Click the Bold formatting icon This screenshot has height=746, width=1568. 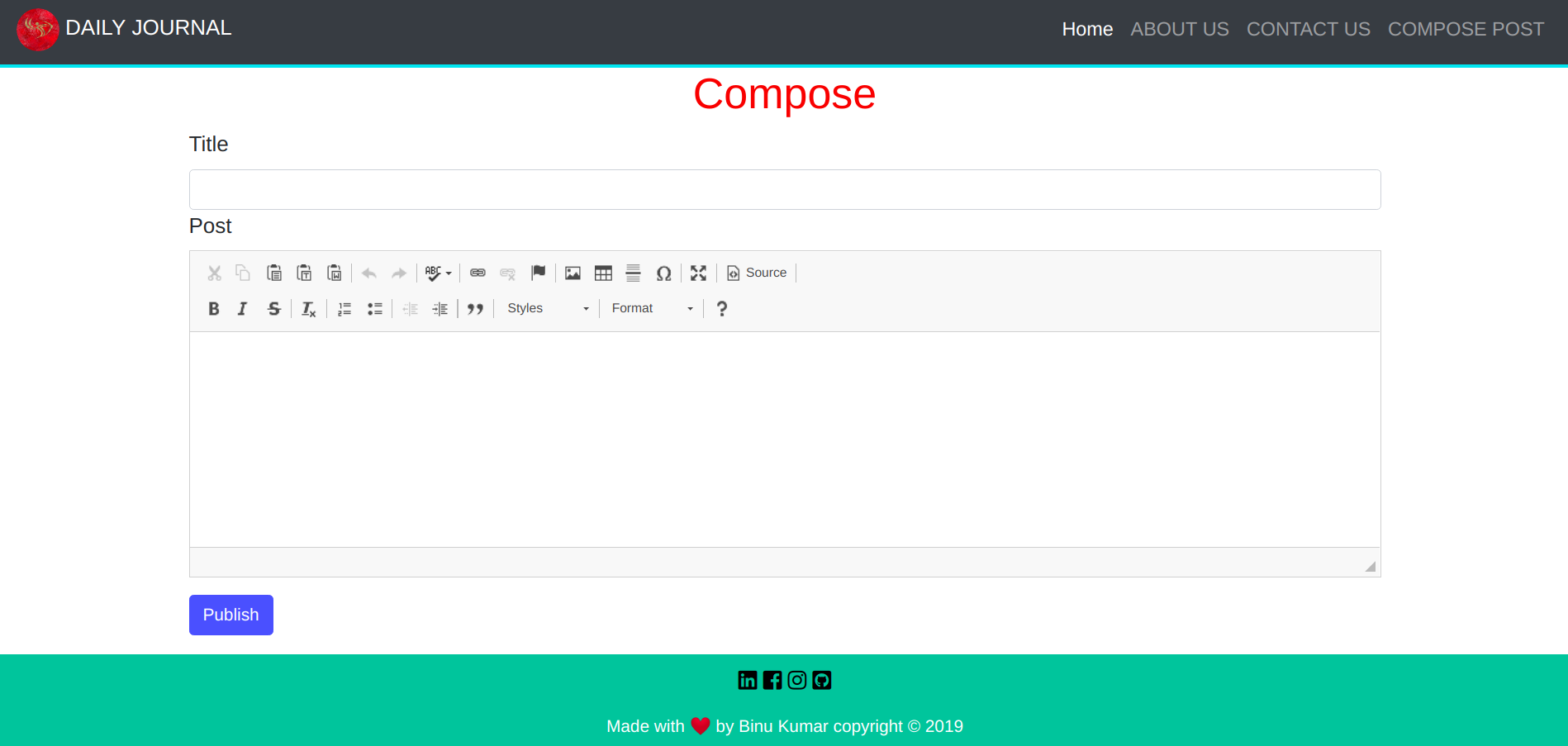tap(214, 309)
